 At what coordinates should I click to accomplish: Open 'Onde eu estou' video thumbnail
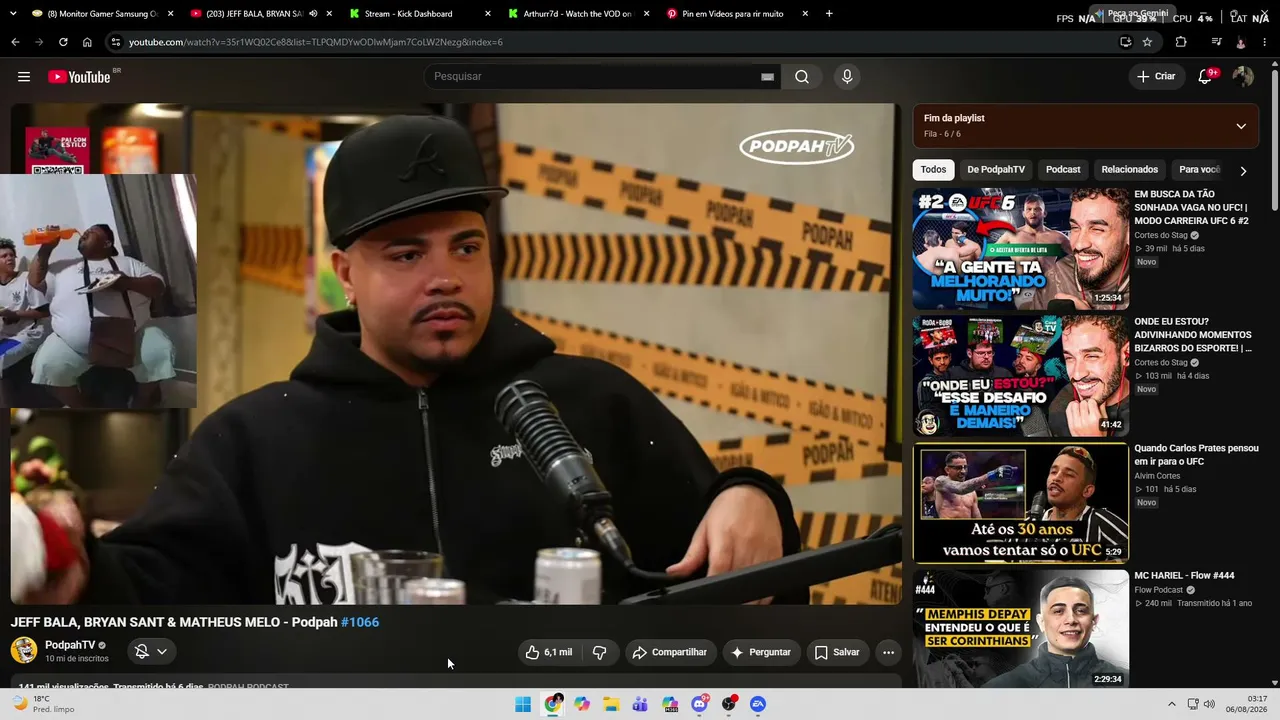(x=1020, y=376)
